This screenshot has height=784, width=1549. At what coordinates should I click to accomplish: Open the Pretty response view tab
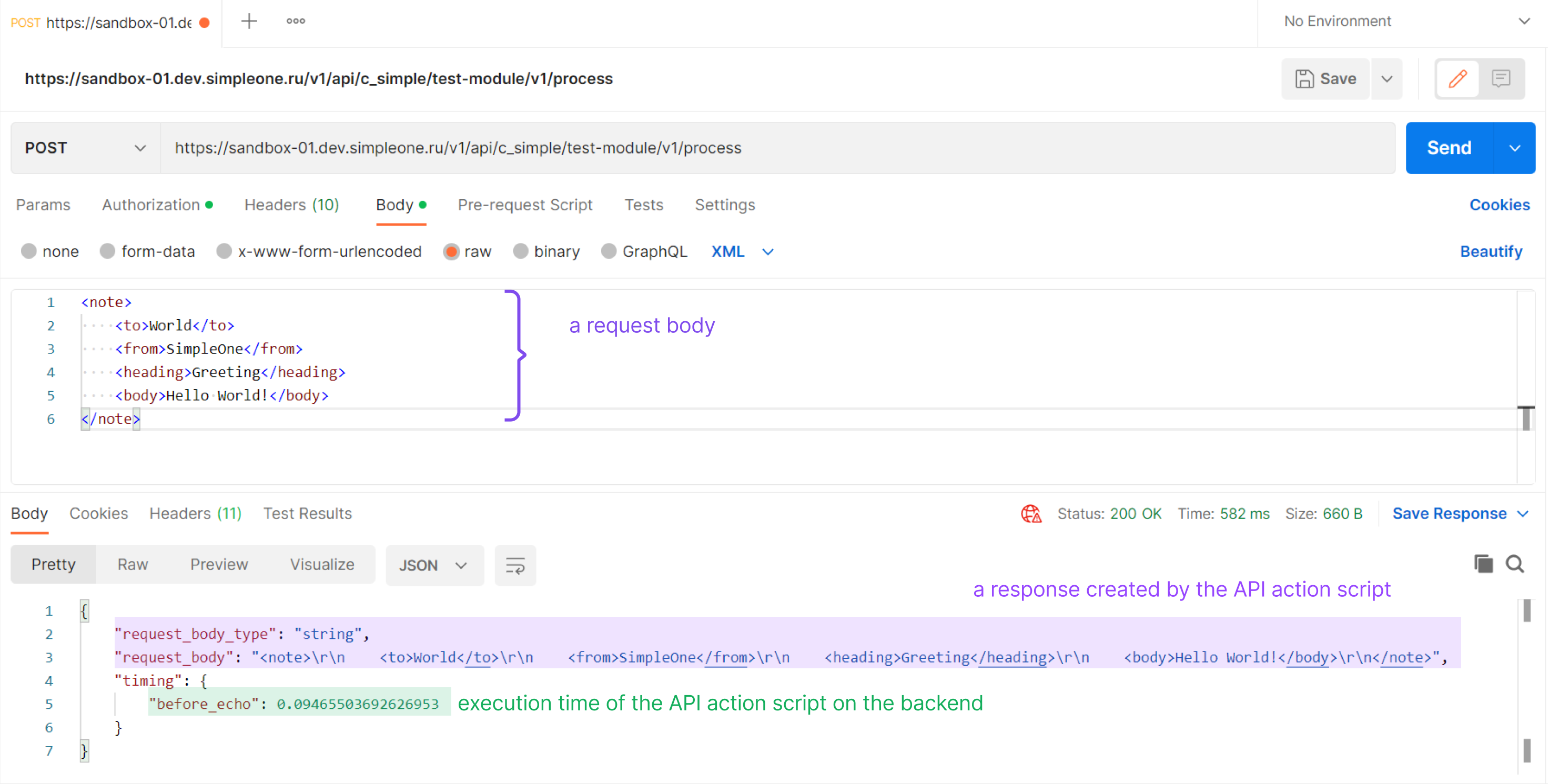point(53,564)
